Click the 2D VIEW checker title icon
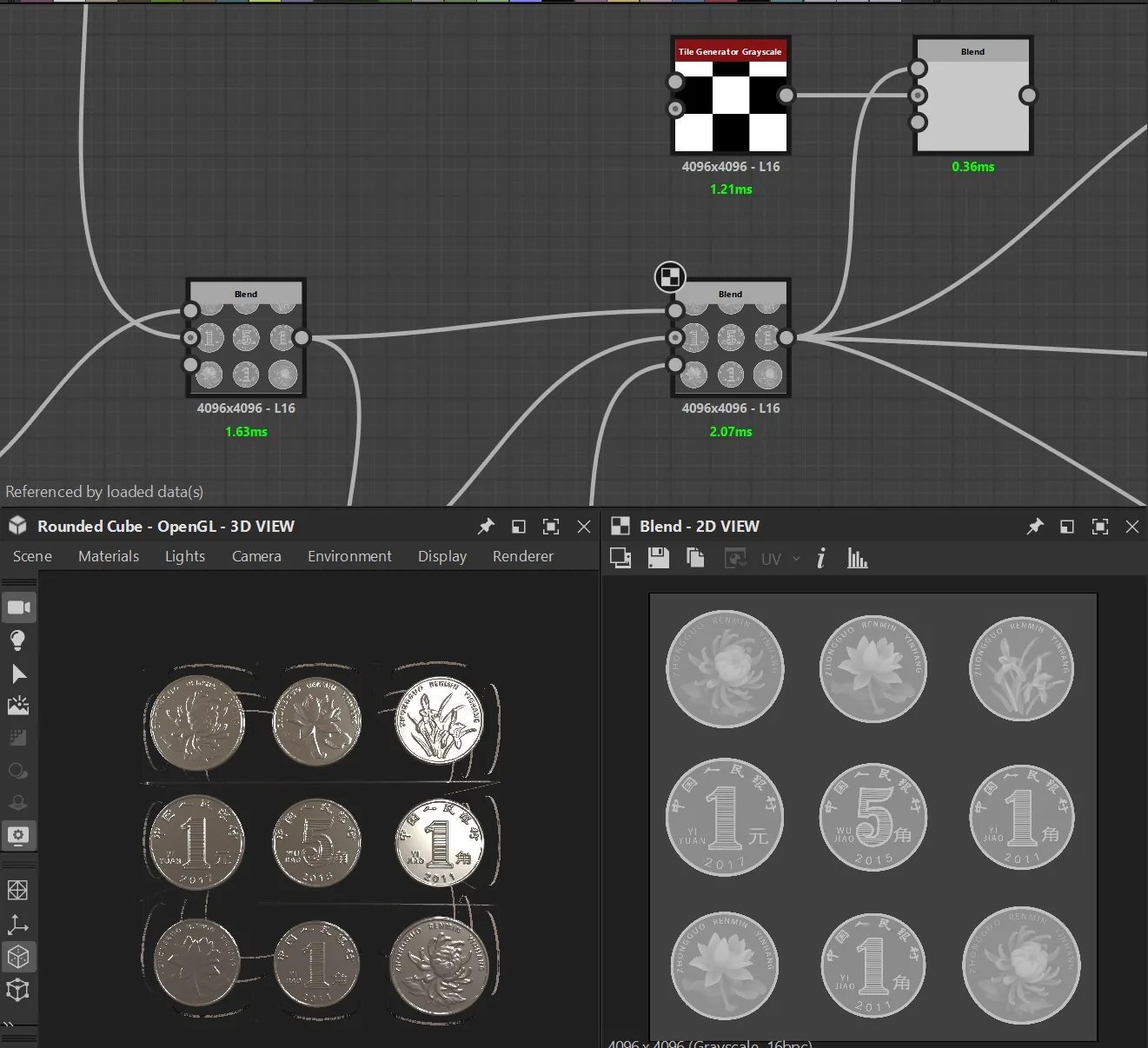 [x=620, y=526]
